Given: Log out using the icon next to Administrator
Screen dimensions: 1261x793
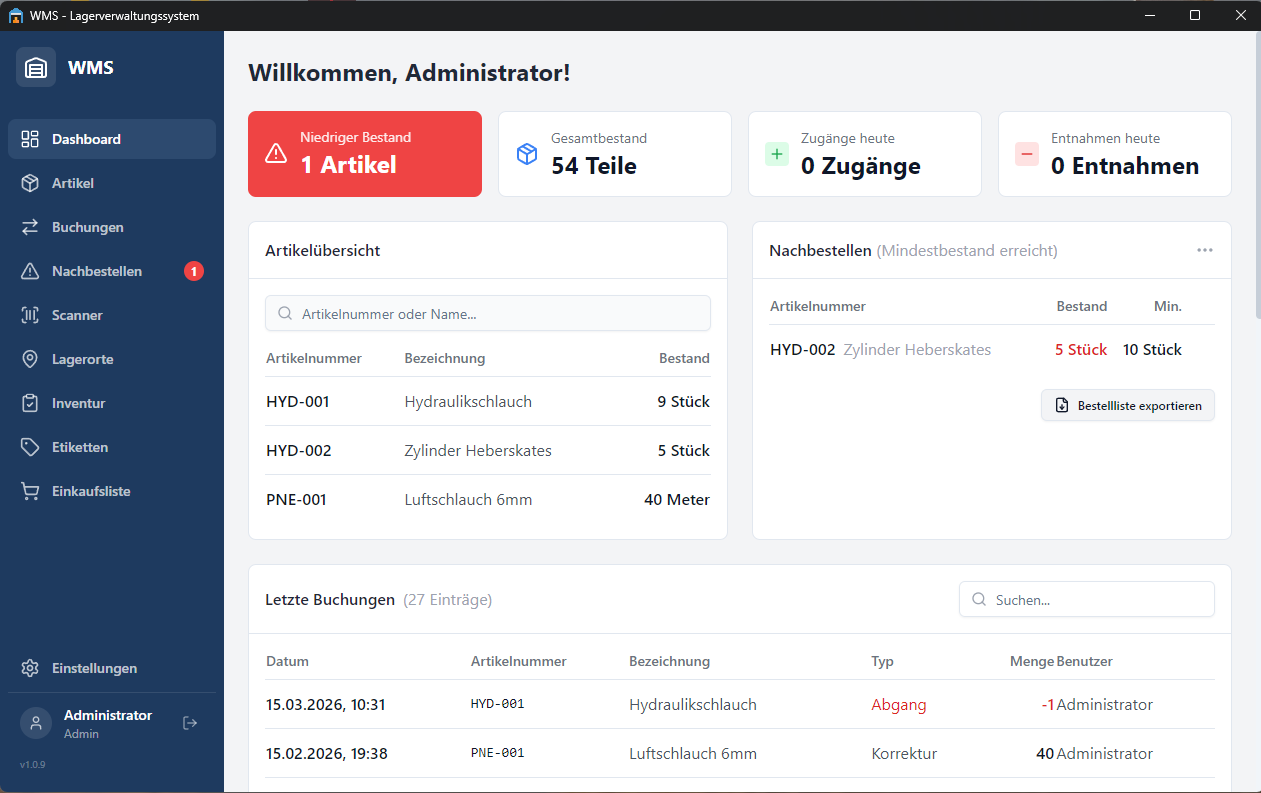Looking at the screenshot, I should pos(189,721).
